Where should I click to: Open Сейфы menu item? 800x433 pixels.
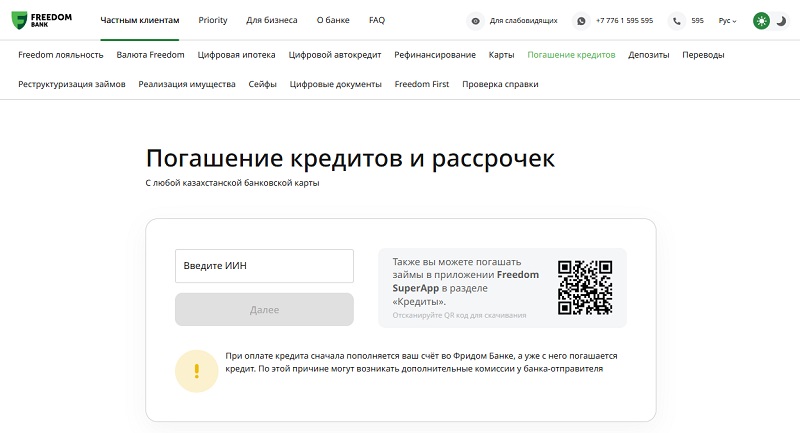click(x=262, y=84)
